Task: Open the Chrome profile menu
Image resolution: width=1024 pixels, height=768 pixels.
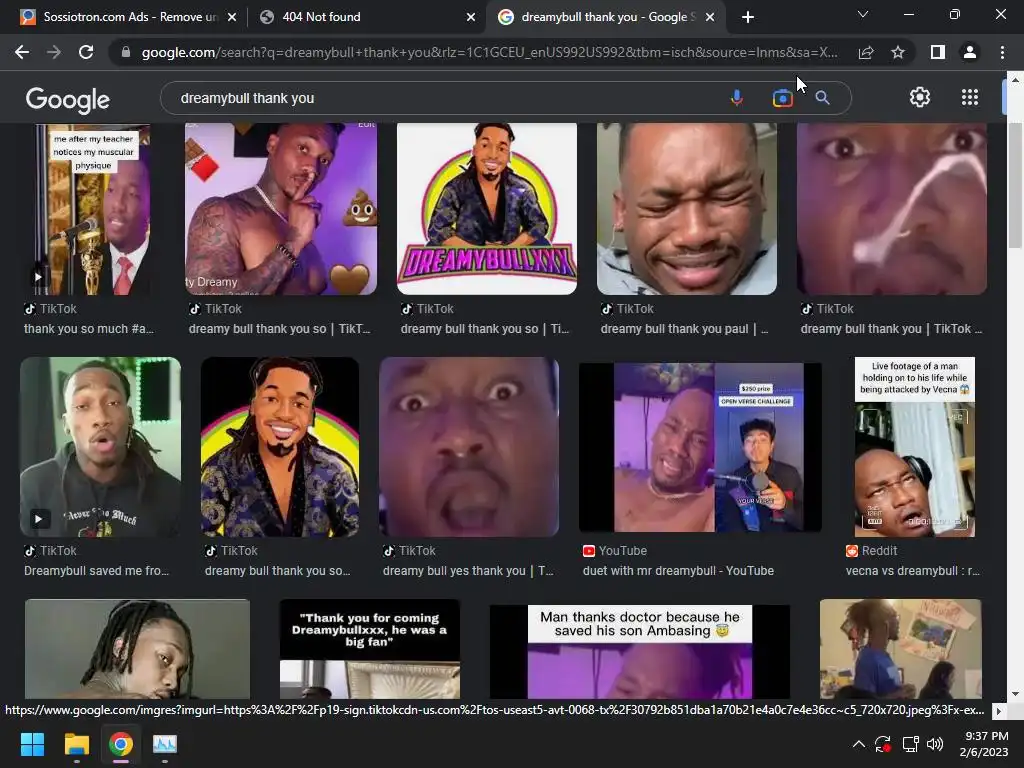Action: pyautogui.click(x=970, y=52)
